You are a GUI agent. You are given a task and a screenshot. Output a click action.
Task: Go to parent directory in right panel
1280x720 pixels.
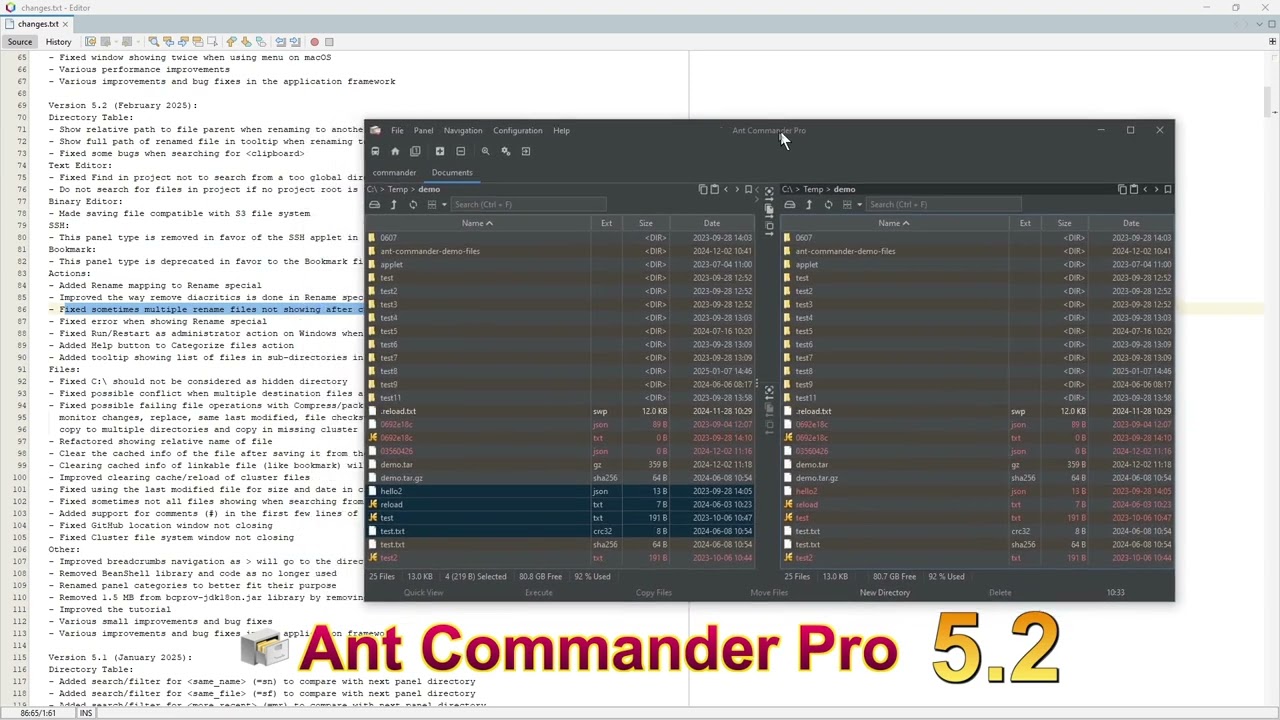coord(809,204)
